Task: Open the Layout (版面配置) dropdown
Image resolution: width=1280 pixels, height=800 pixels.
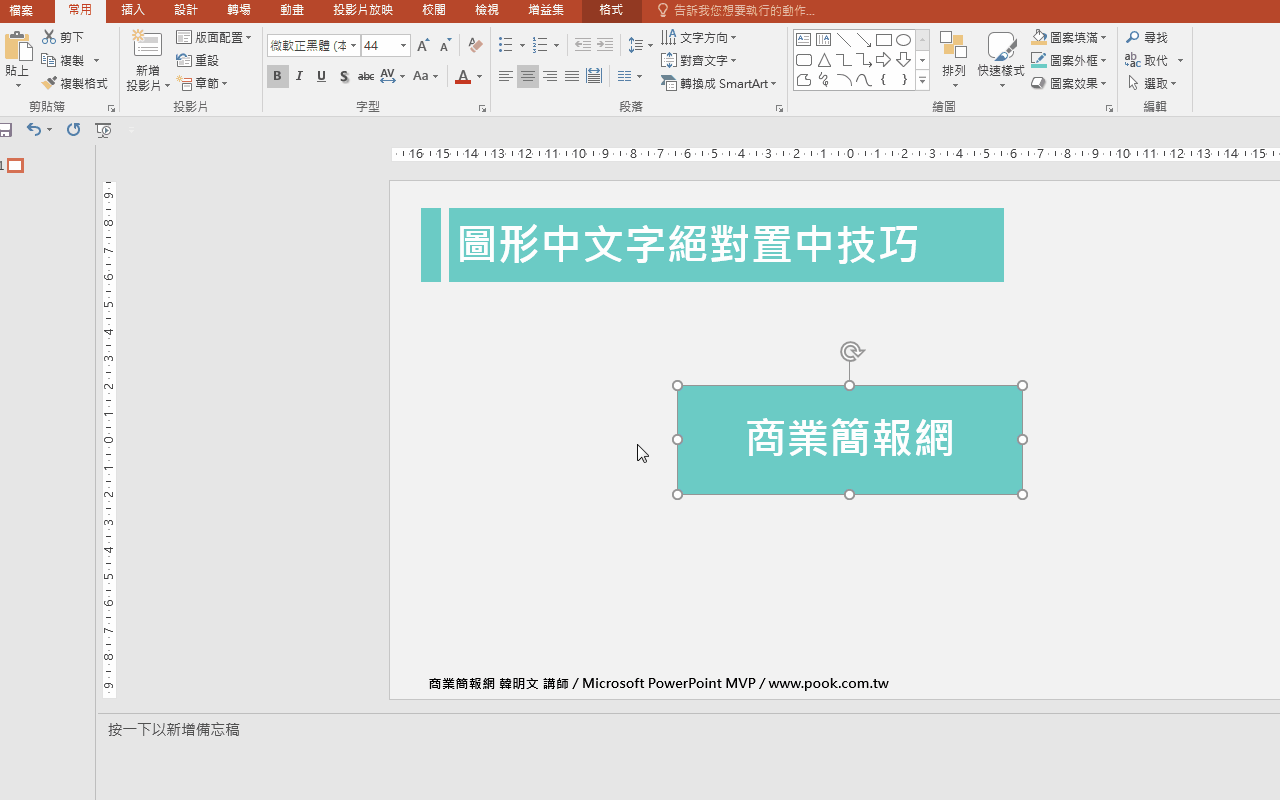Action: click(215, 37)
